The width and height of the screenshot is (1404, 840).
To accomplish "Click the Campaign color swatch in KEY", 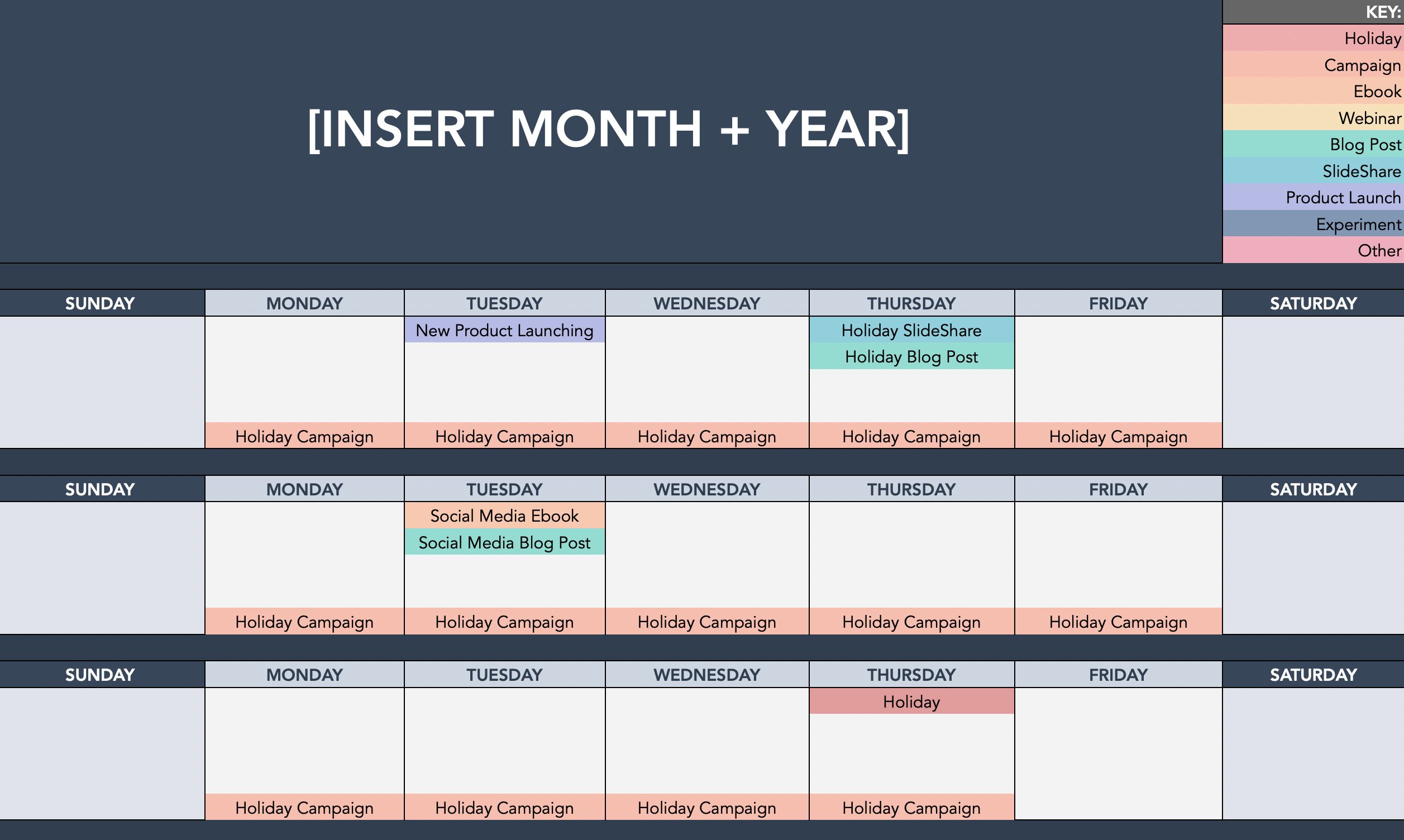I will tap(1300, 64).
